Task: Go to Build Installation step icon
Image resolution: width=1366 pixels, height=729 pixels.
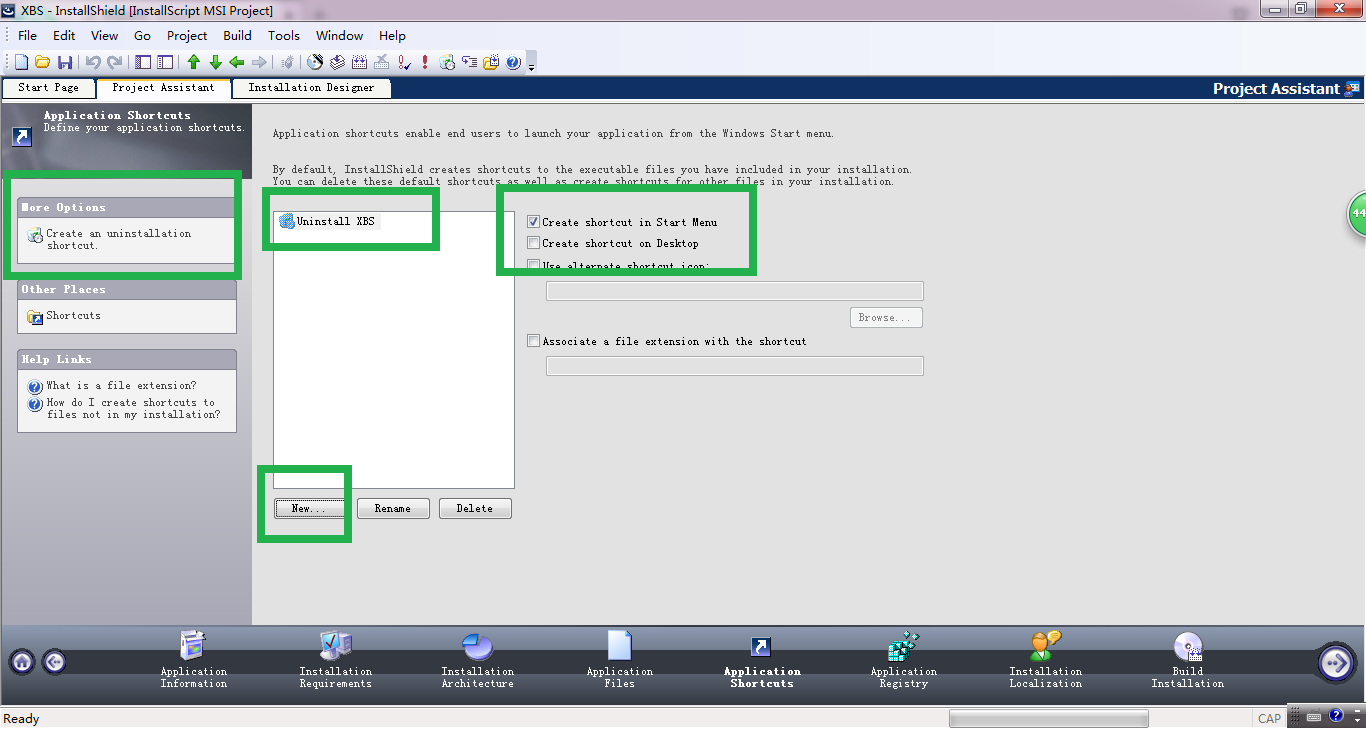Action: pos(1187,646)
